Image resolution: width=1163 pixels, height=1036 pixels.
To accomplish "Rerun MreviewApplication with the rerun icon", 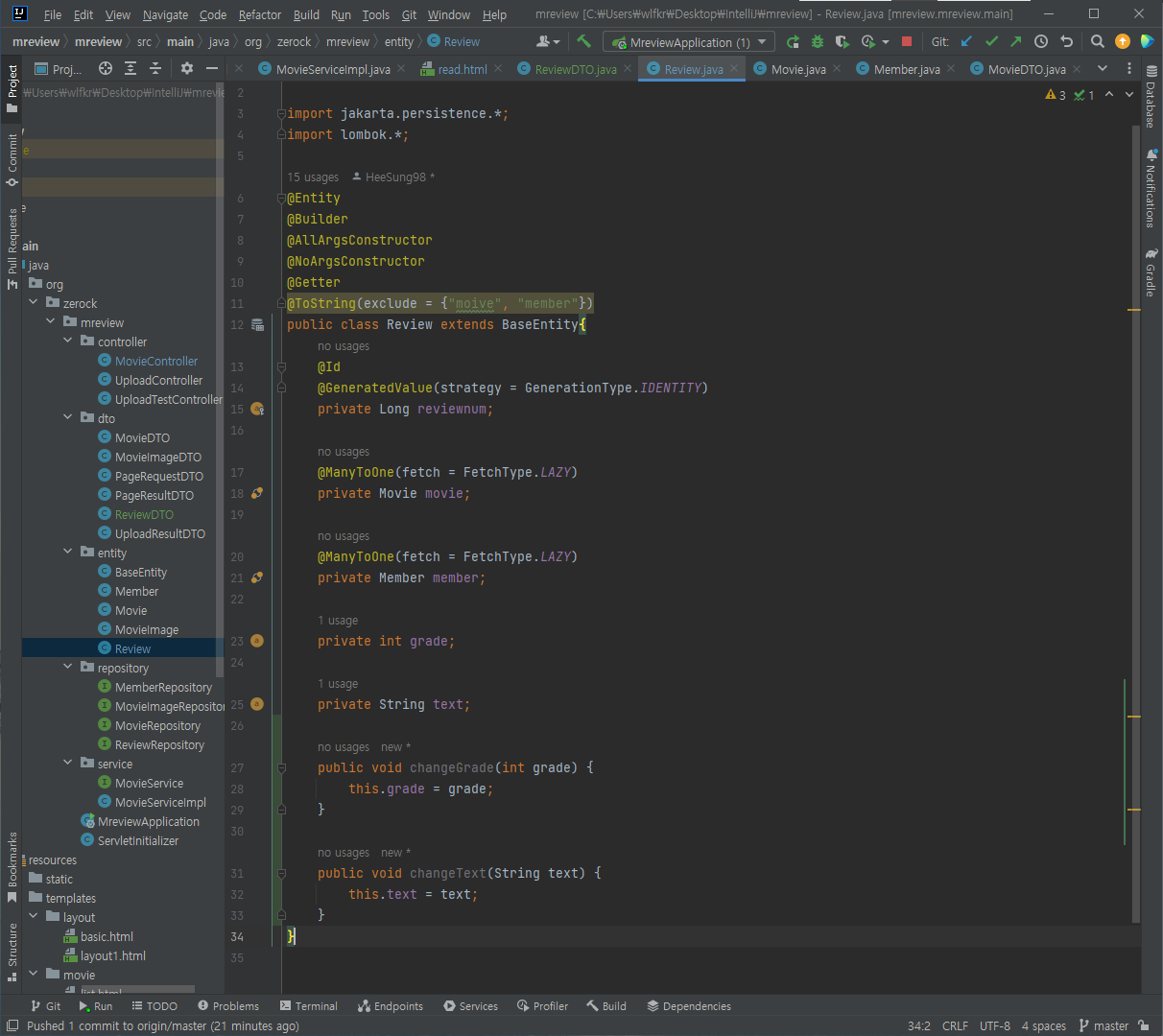I will (x=793, y=41).
